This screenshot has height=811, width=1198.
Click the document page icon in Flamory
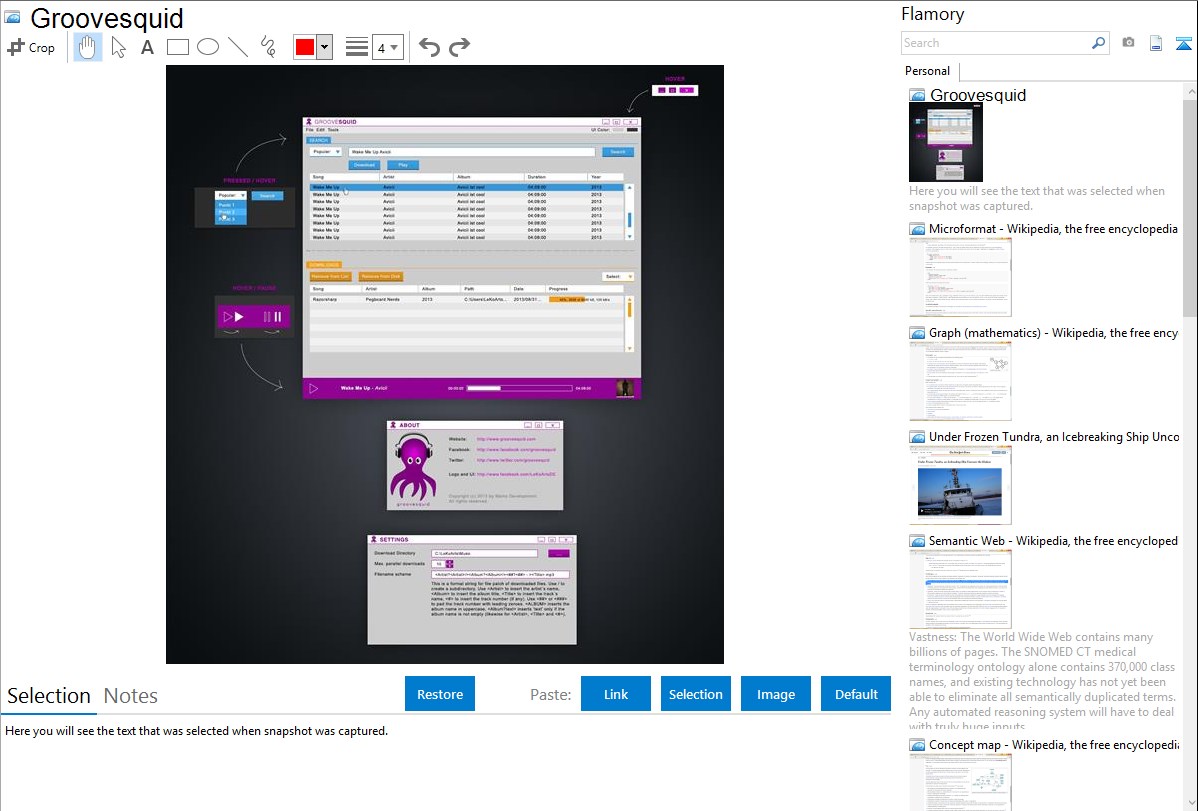pos(1156,44)
